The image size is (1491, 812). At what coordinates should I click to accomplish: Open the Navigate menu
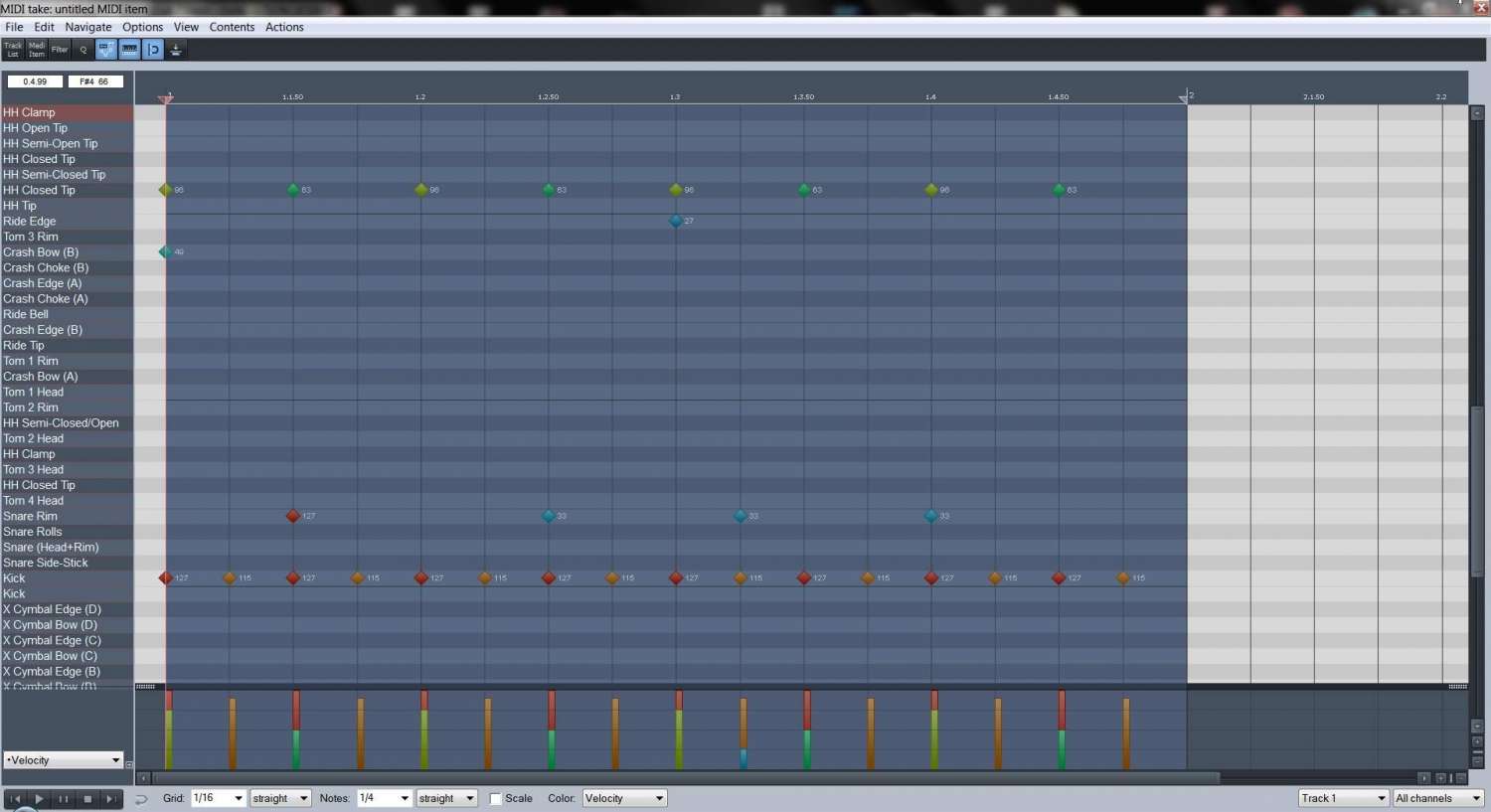88,27
